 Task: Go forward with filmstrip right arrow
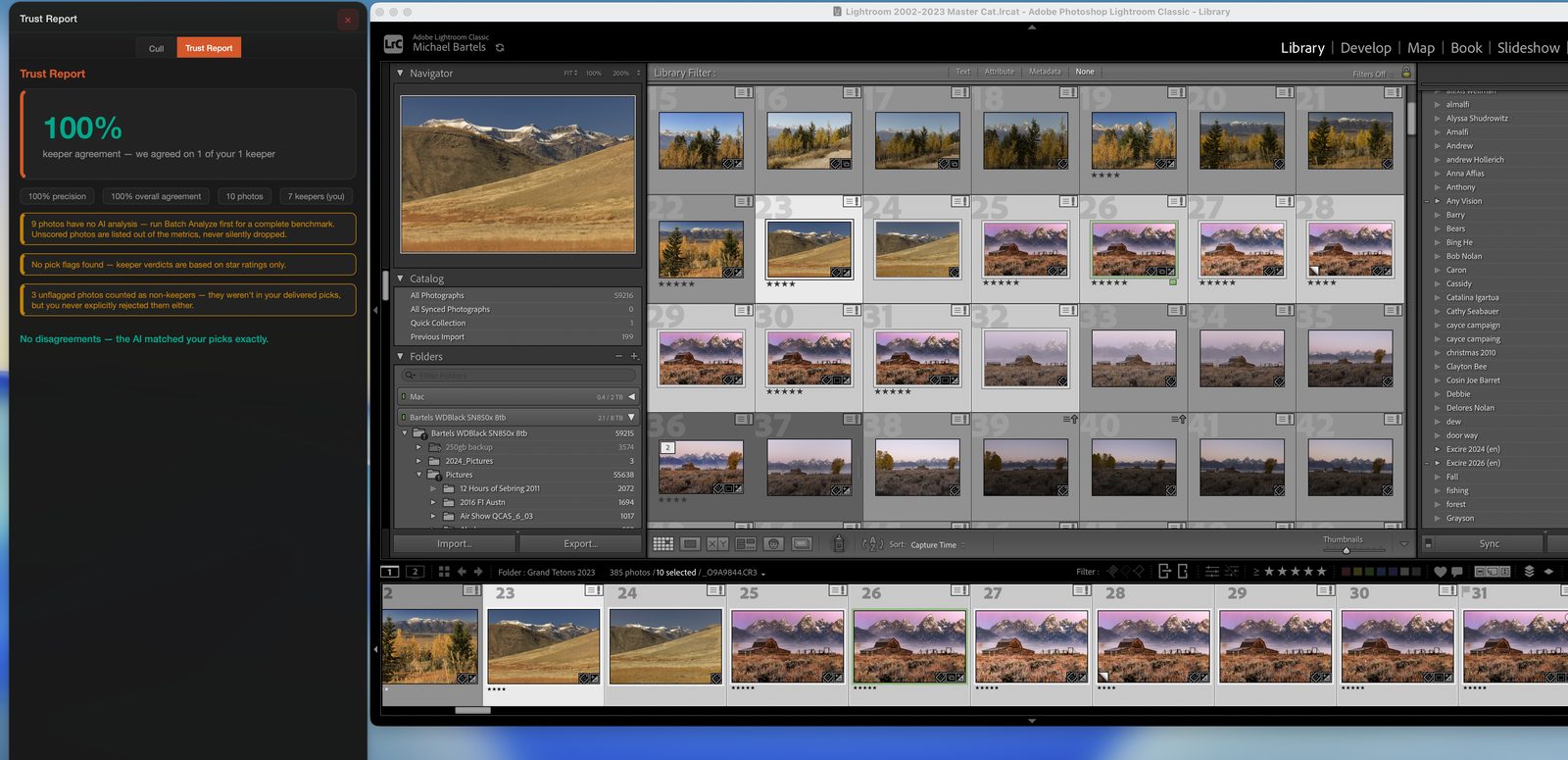click(478, 572)
